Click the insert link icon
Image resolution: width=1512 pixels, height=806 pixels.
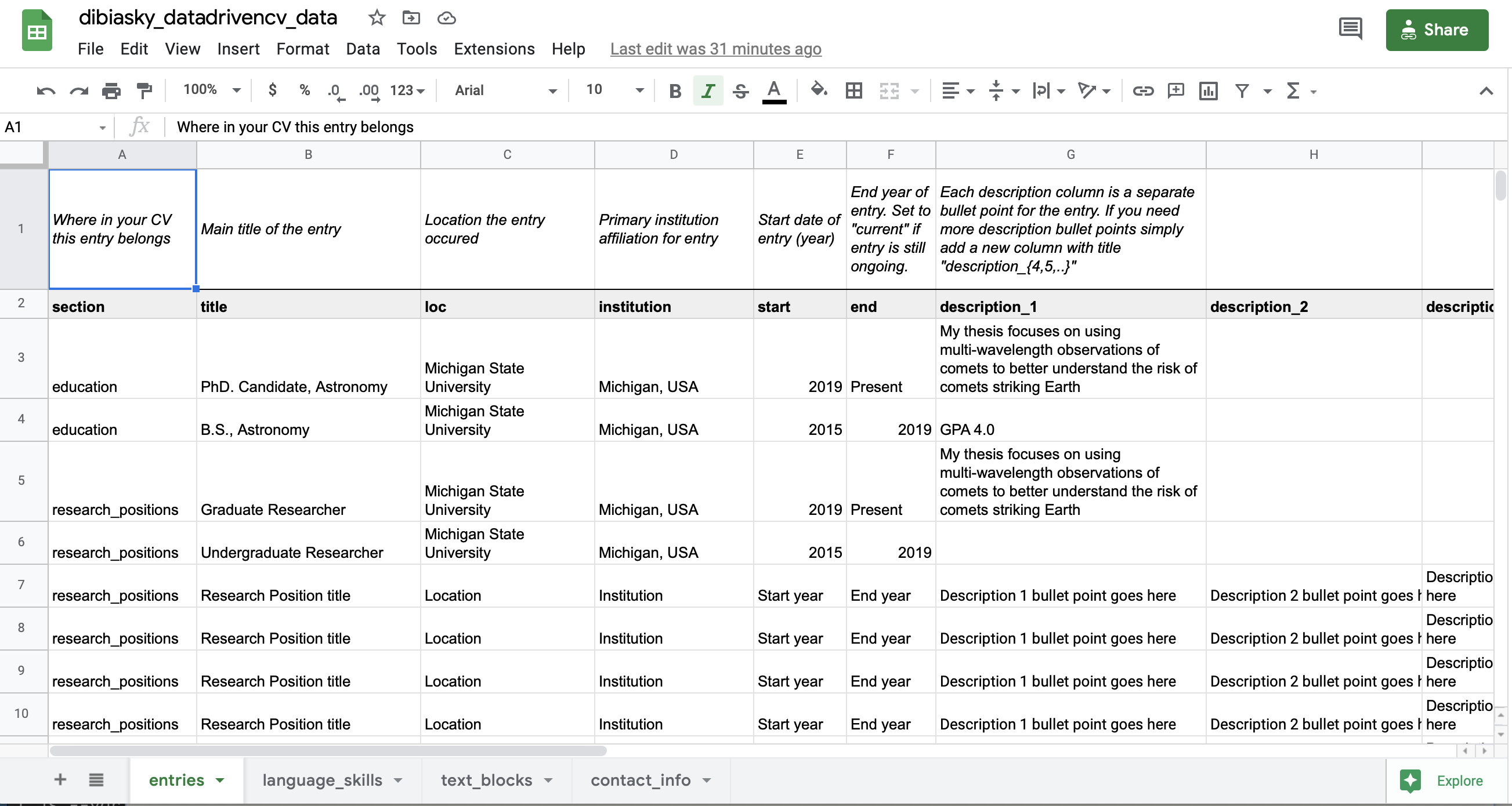coord(1142,90)
